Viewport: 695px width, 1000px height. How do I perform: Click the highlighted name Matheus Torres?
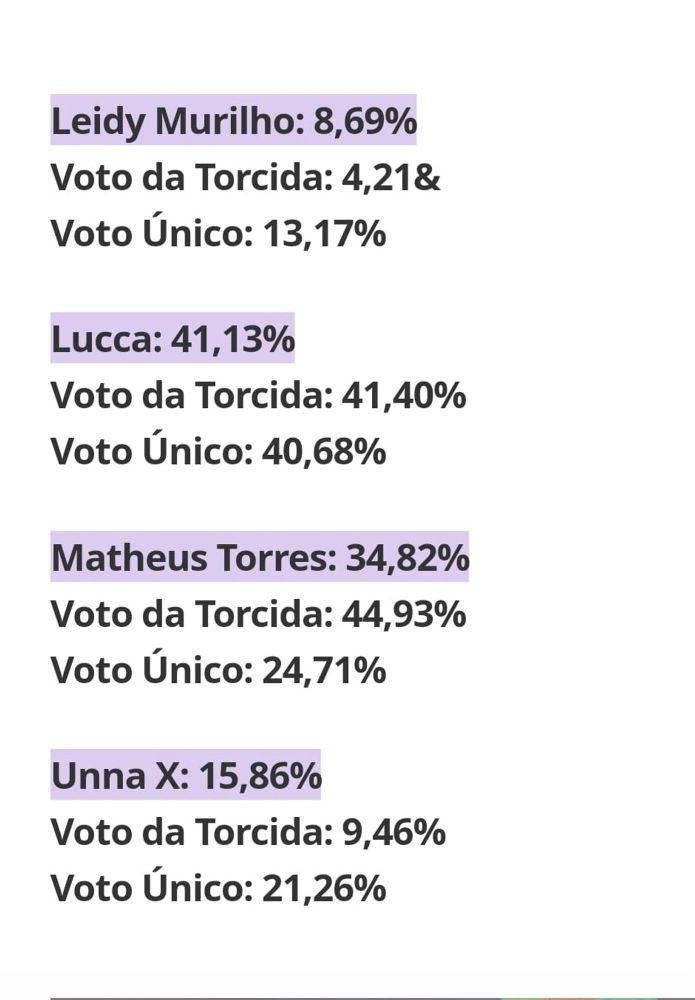tap(192, 558)
